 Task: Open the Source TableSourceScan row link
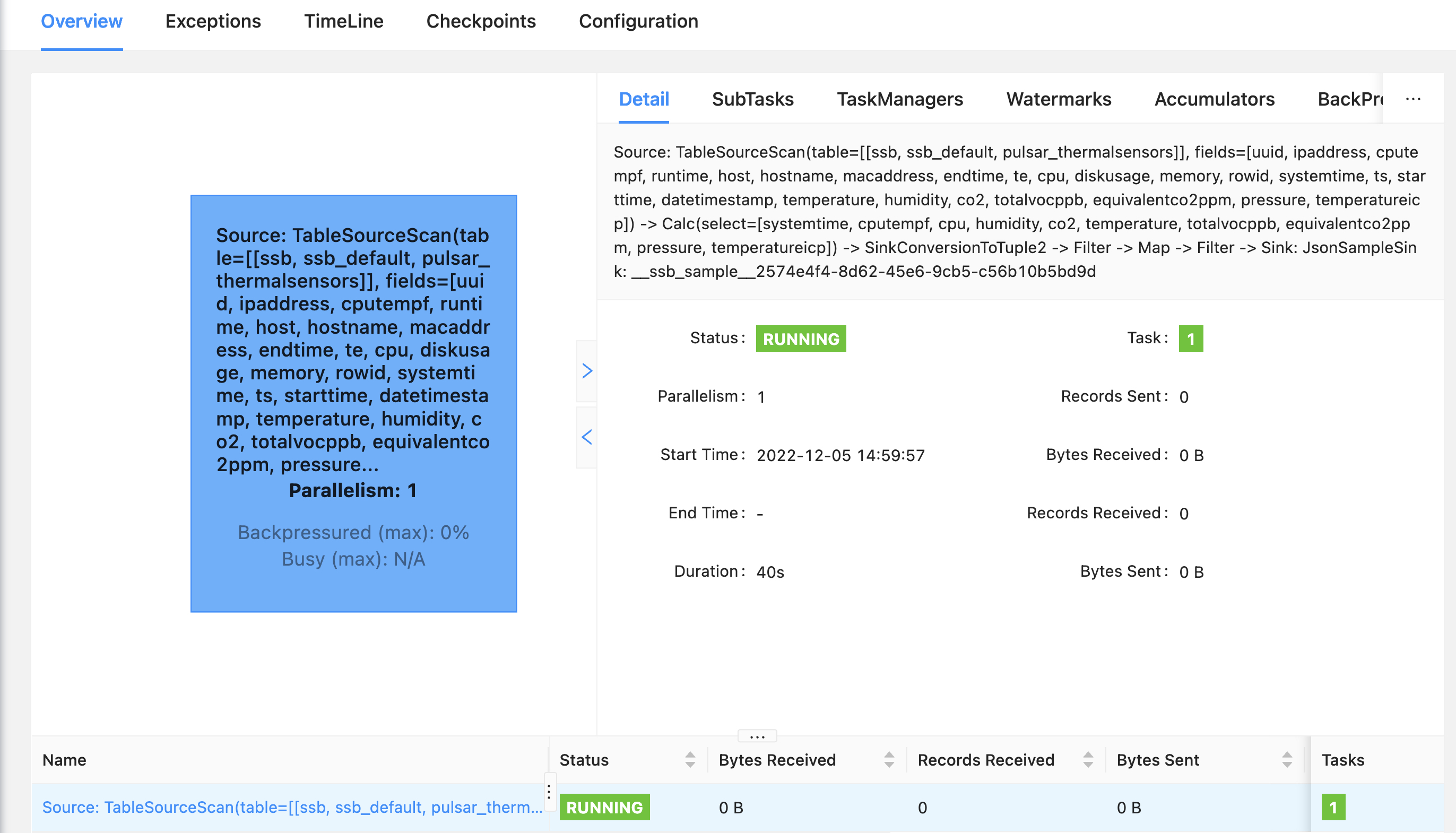(x=293, y=807)
